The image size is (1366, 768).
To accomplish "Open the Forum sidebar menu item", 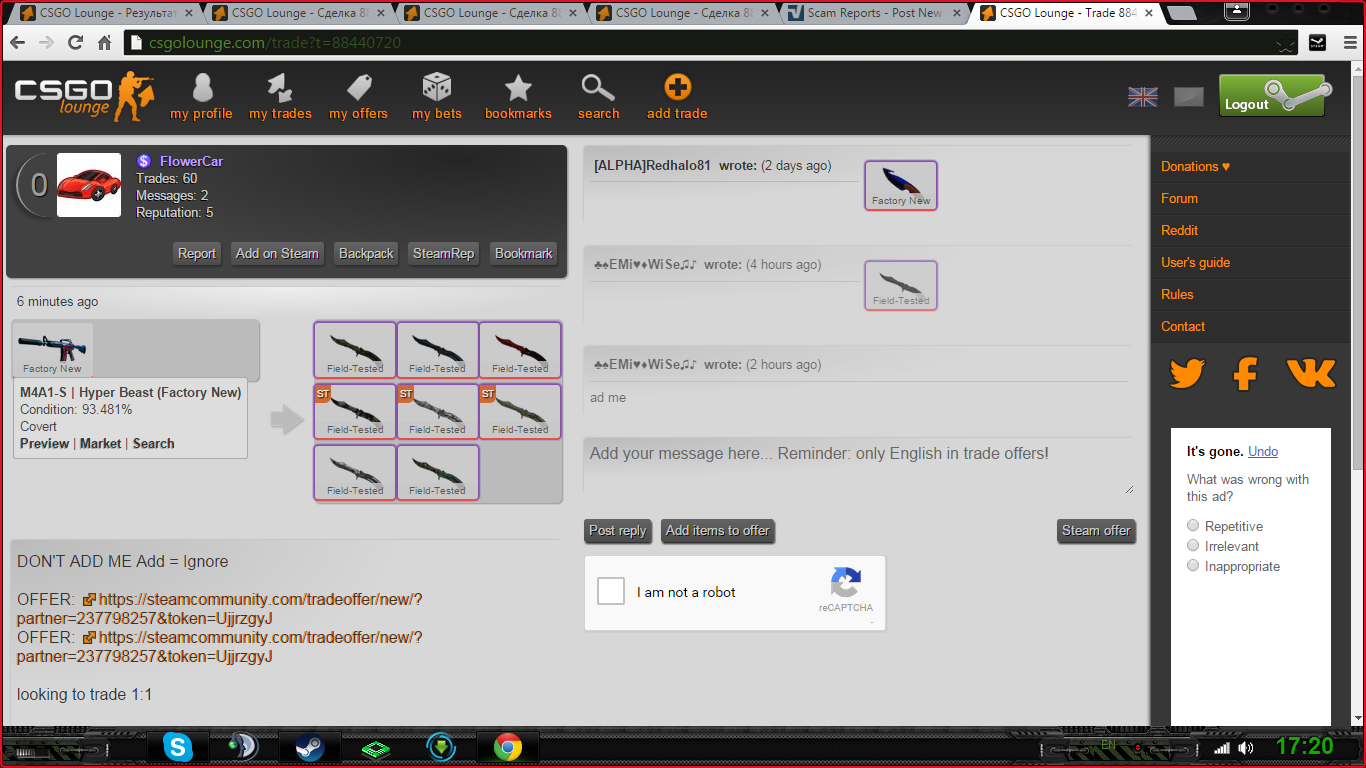I will [1179, 198].
